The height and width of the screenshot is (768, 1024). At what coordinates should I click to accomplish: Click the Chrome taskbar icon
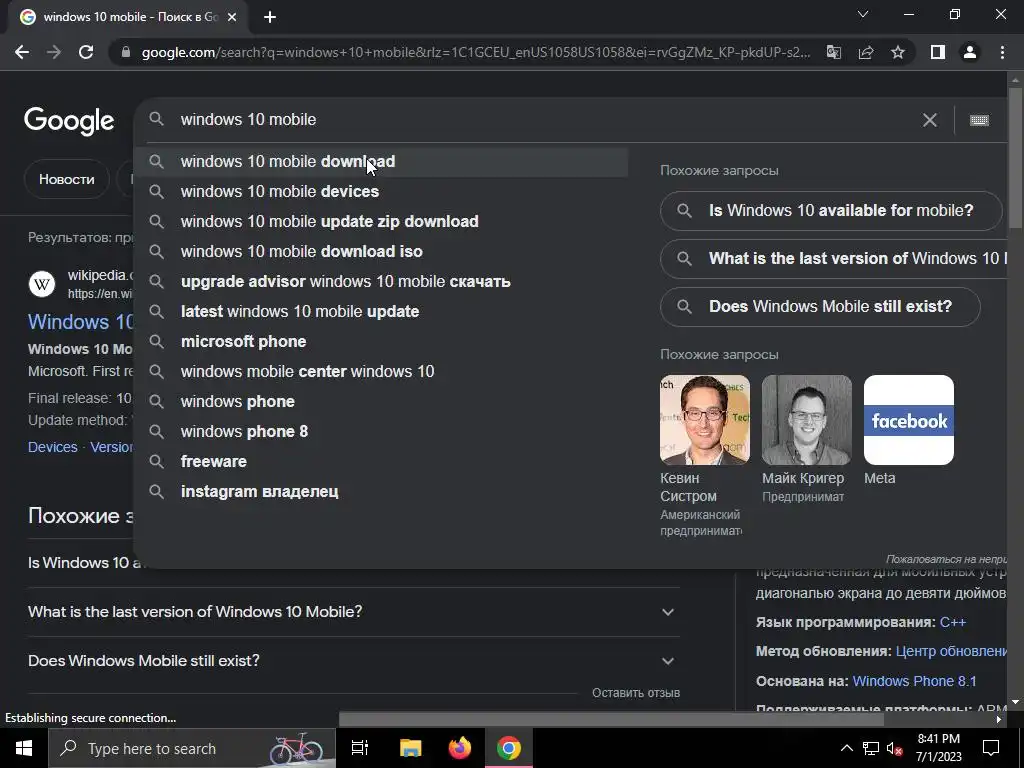(509, 748)
